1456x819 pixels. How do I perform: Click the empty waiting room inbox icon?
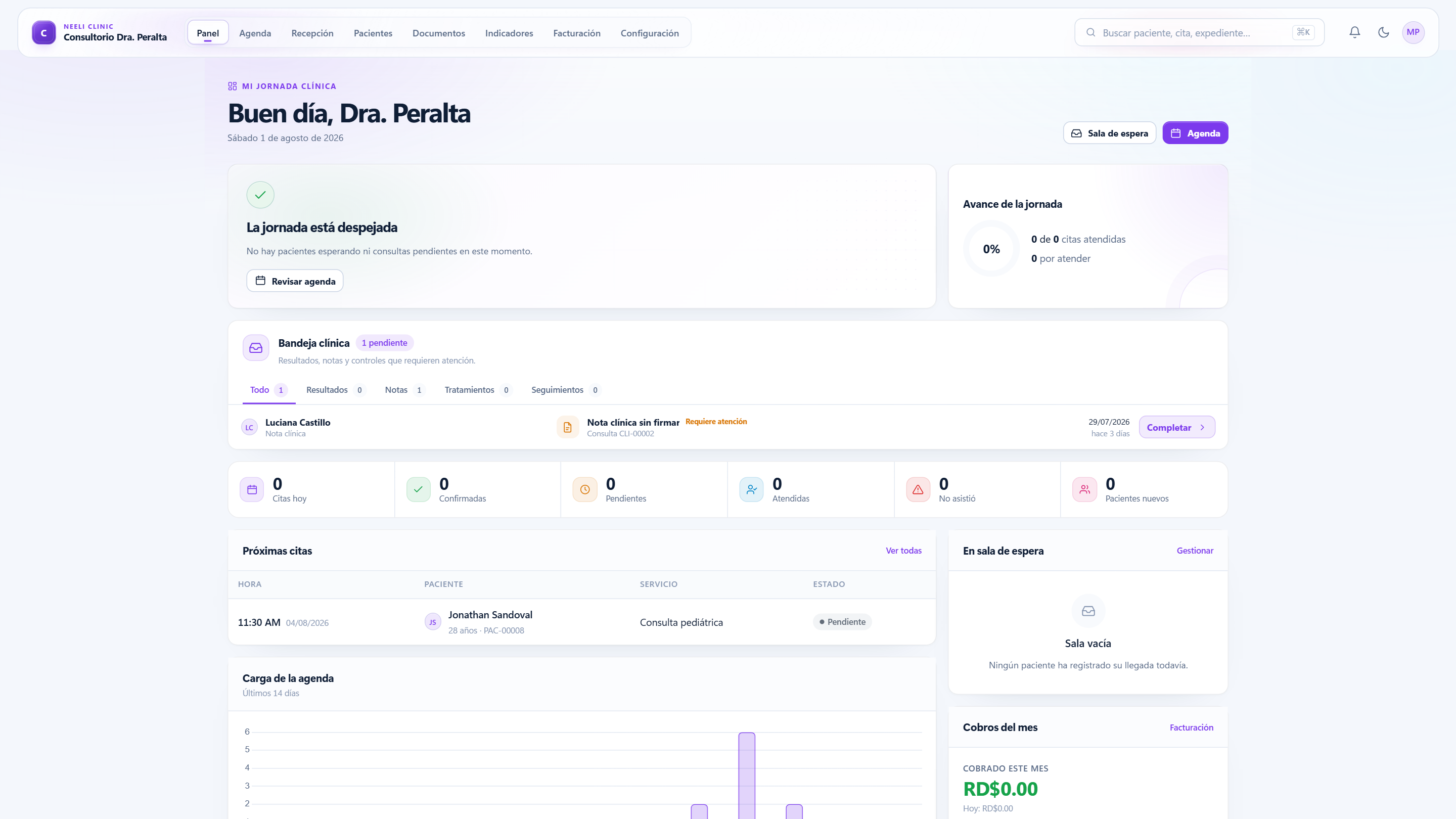tap(1088, 611)
